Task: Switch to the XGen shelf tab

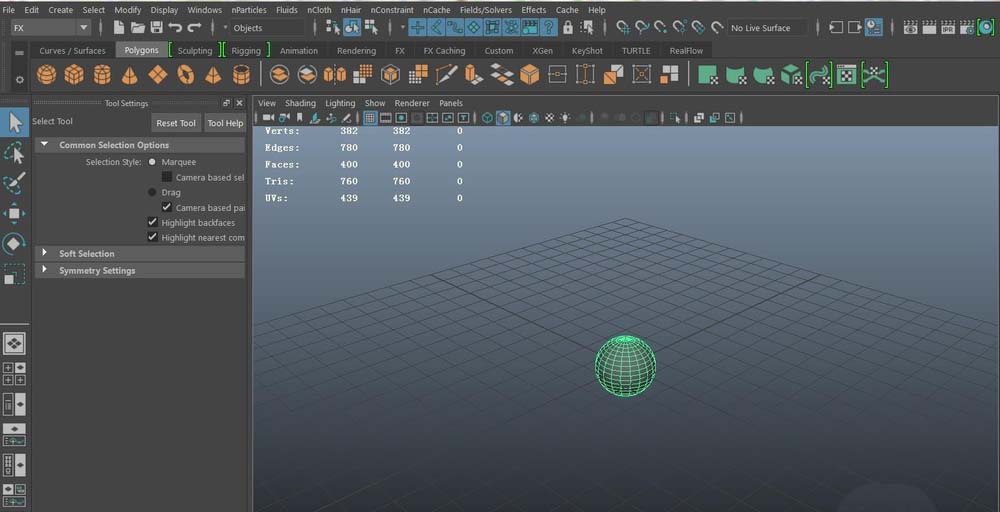Action: tap(541, 50)
